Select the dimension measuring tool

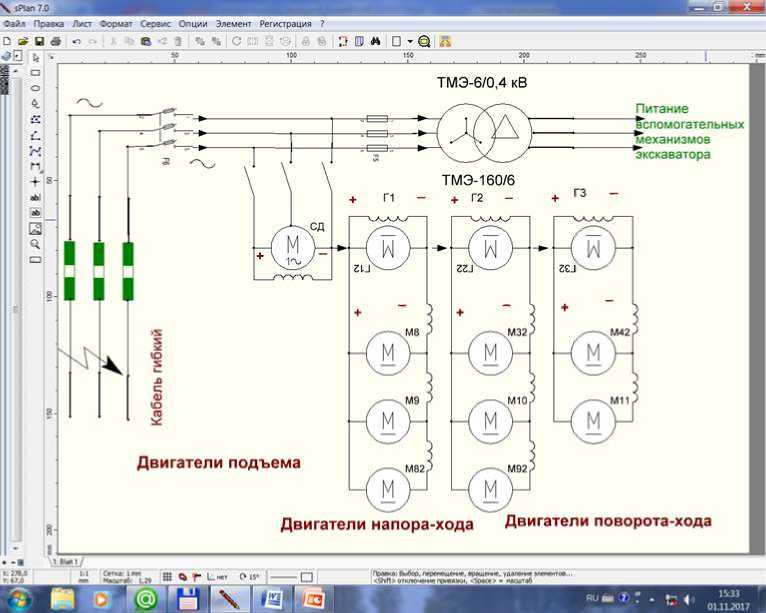point(35,167)
